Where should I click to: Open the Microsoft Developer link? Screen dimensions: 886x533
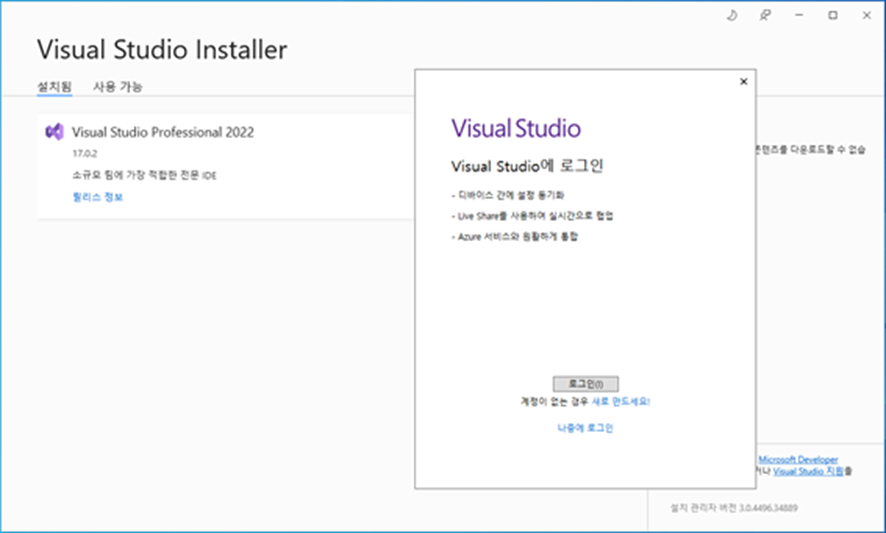tap(798, 460)
